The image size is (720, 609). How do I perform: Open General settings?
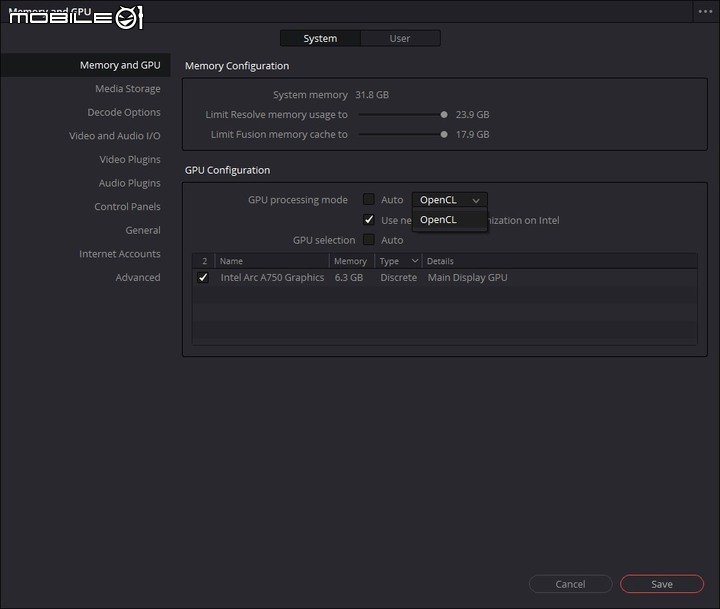143,230
